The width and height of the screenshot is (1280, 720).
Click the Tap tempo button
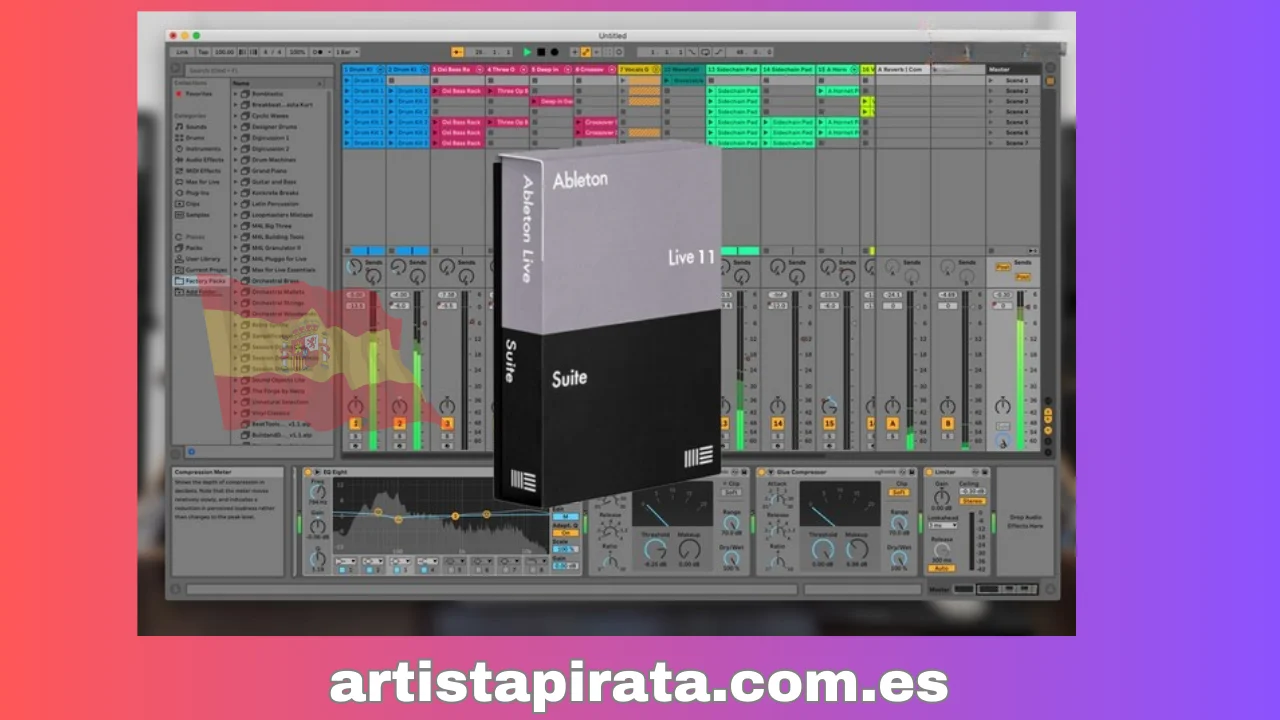click(x=203, y=52)
